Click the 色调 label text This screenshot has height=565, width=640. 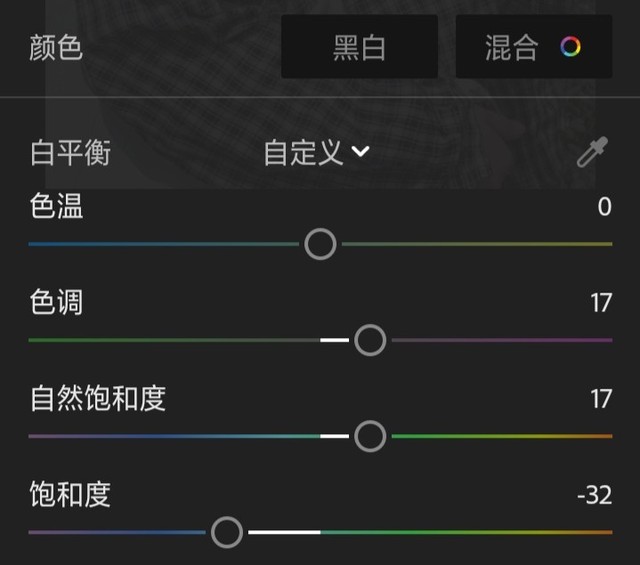click(x=57, y=303)
